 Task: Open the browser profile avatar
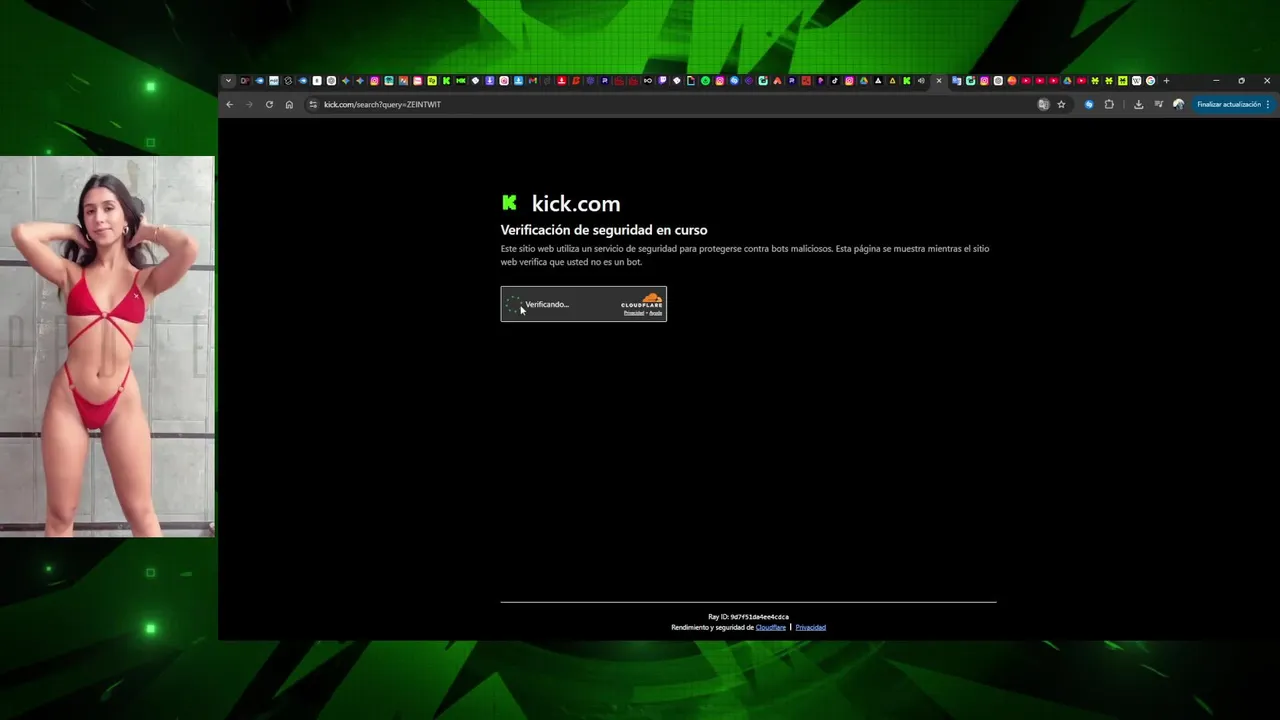click(1178, 104)
